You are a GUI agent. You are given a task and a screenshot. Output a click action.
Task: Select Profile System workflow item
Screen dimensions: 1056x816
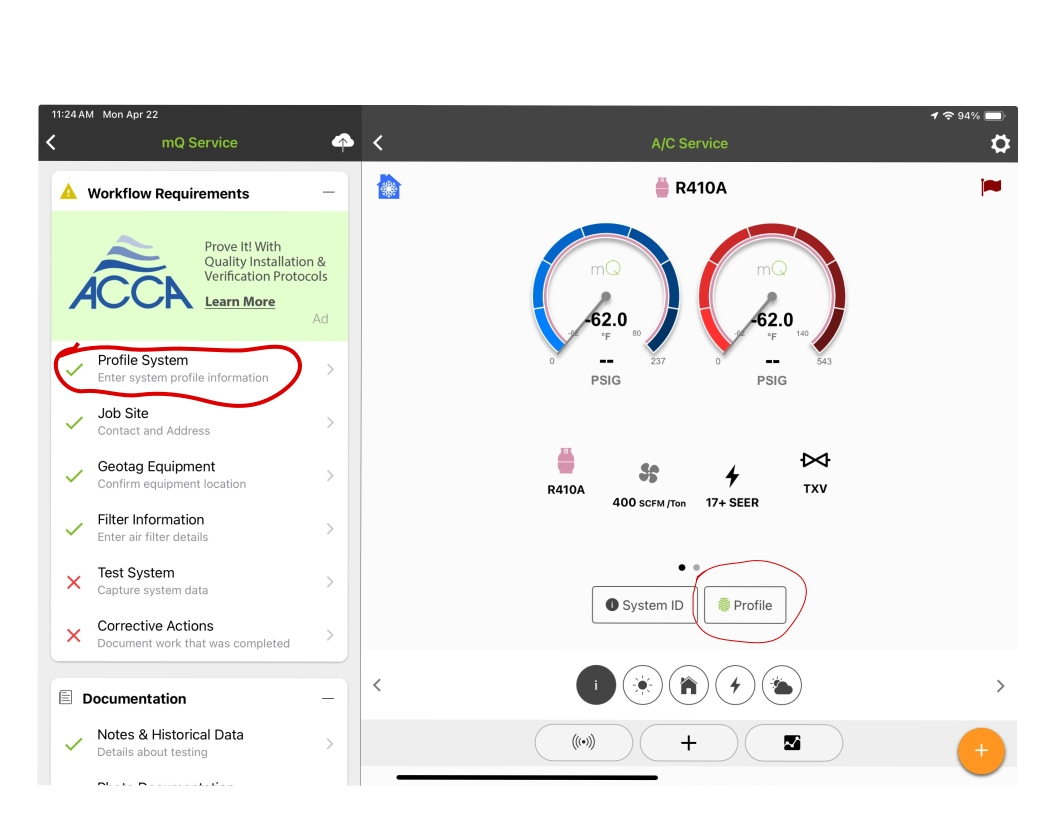point(199,369)
